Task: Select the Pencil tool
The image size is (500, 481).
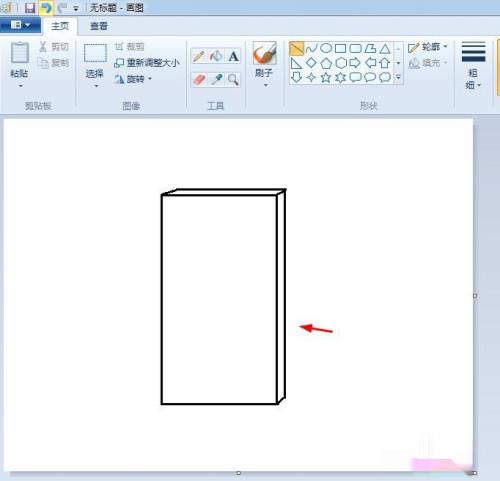Action: [x=199, y=56]
